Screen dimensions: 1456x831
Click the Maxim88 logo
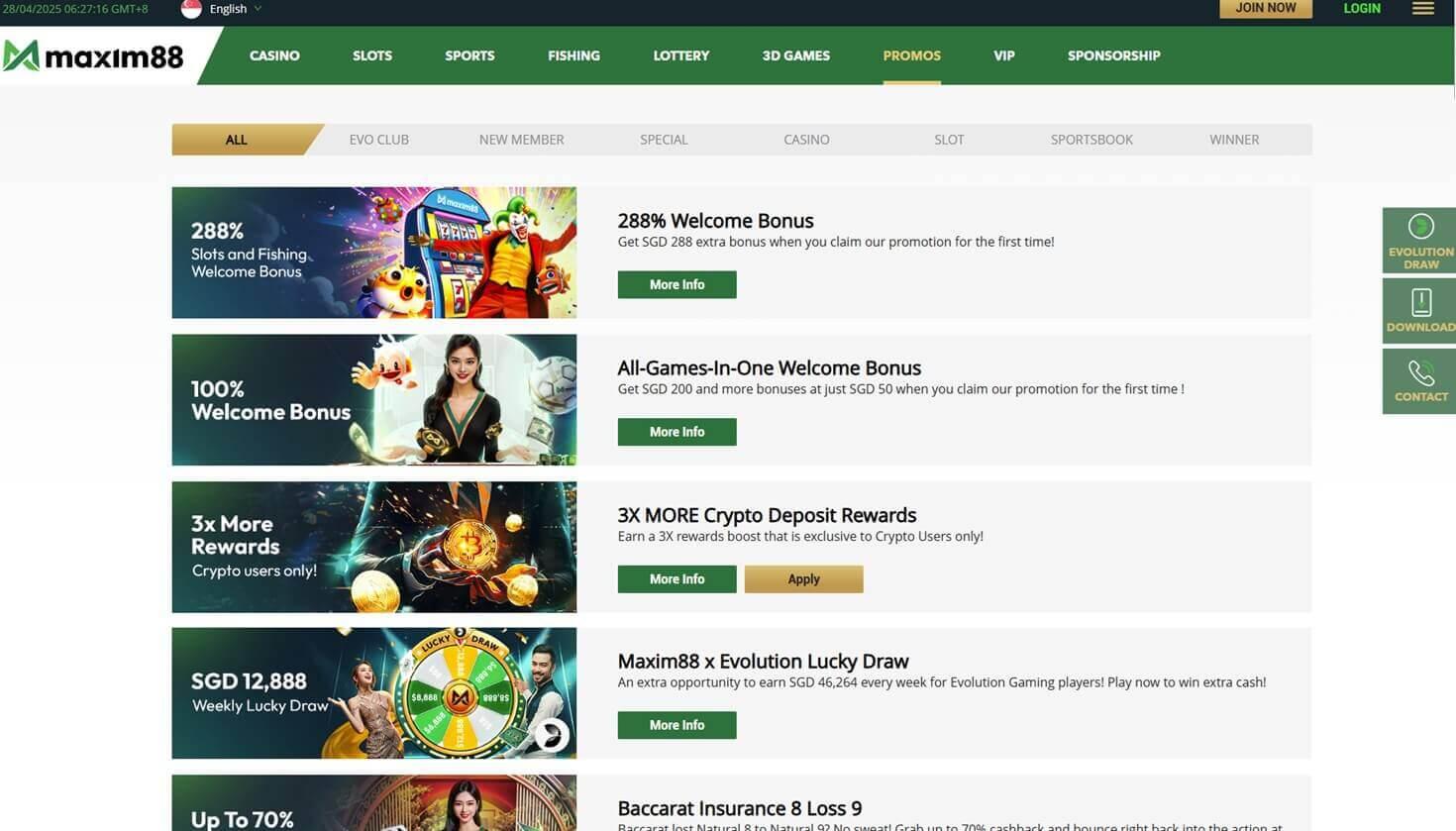point(94,56)
